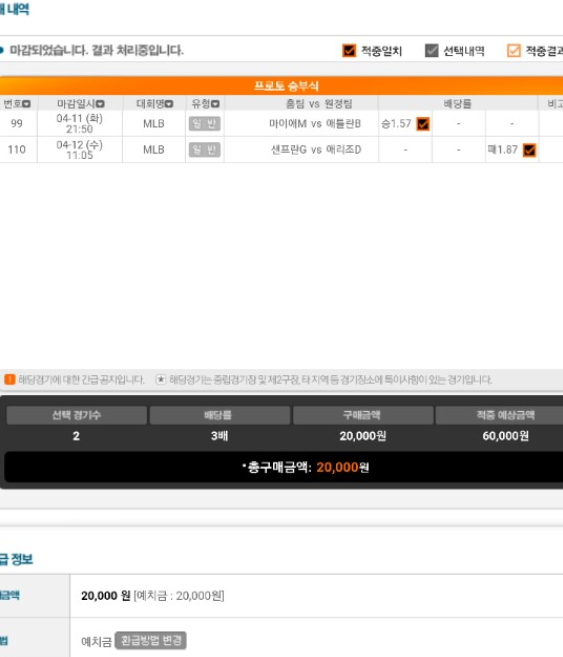563x657 pixels.
Task: Click the 패1.87 odds value
Action: tap(503, 150)
